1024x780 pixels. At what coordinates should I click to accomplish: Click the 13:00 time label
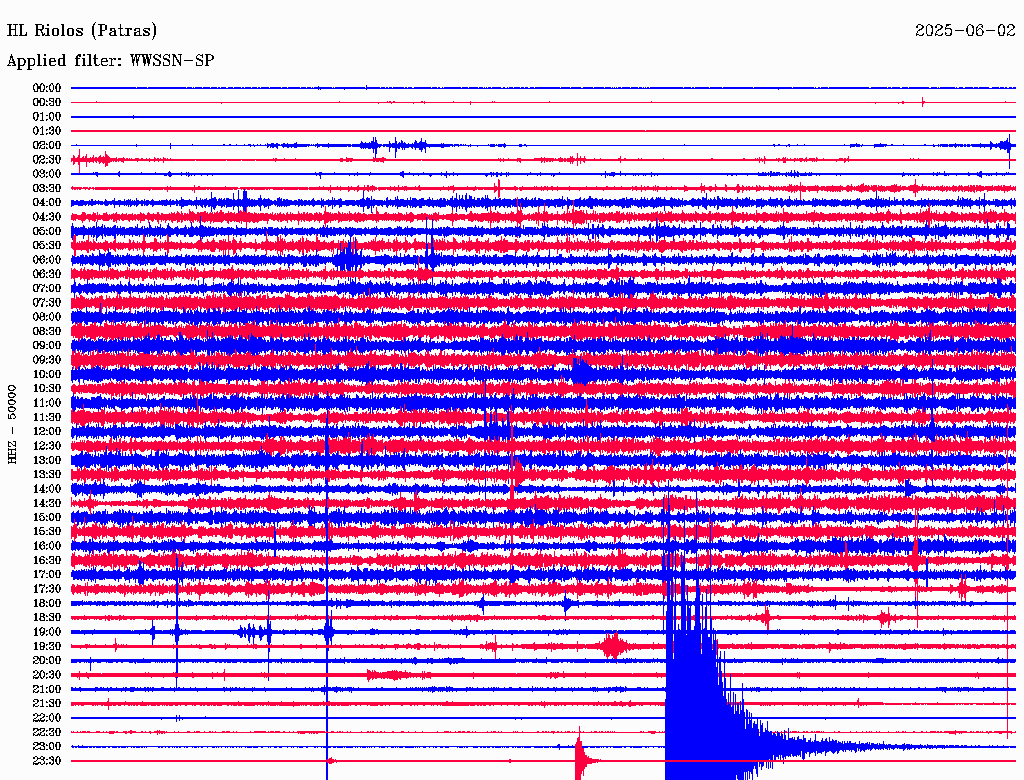[47, 460]
